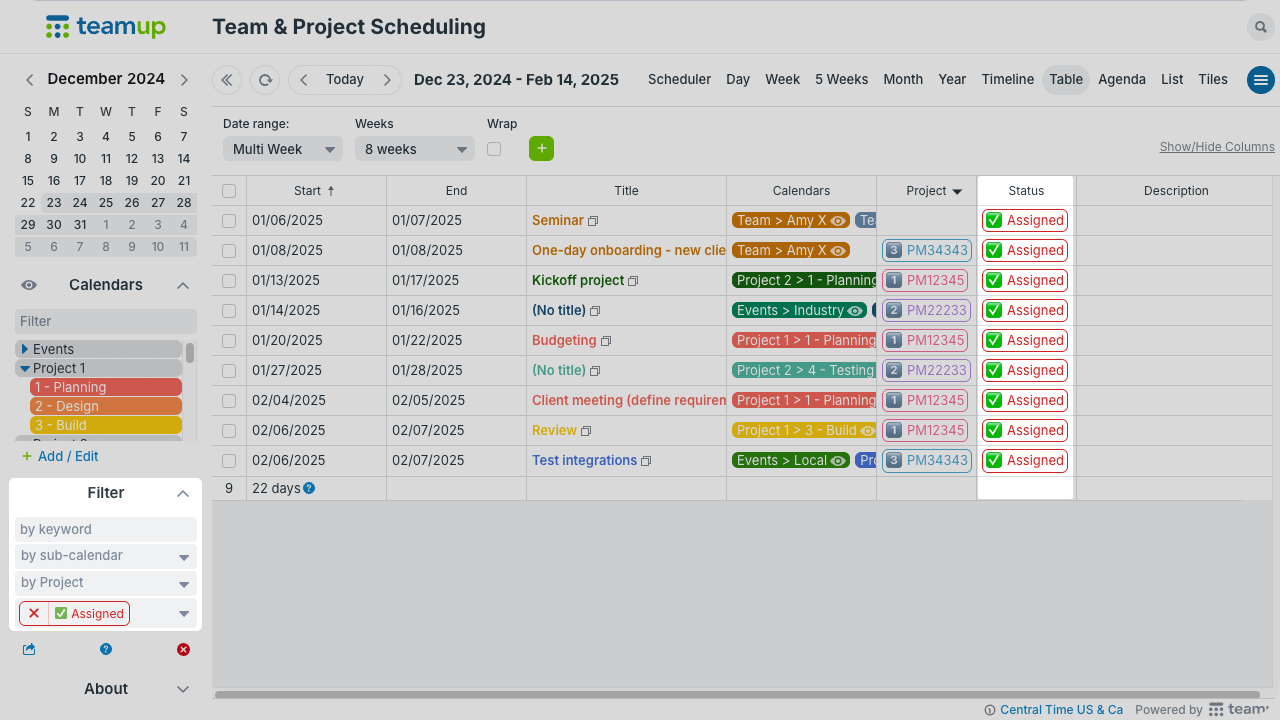Tick the Seminar row checkbox
Screen dimensions: 1280x720
coord(229,221)
